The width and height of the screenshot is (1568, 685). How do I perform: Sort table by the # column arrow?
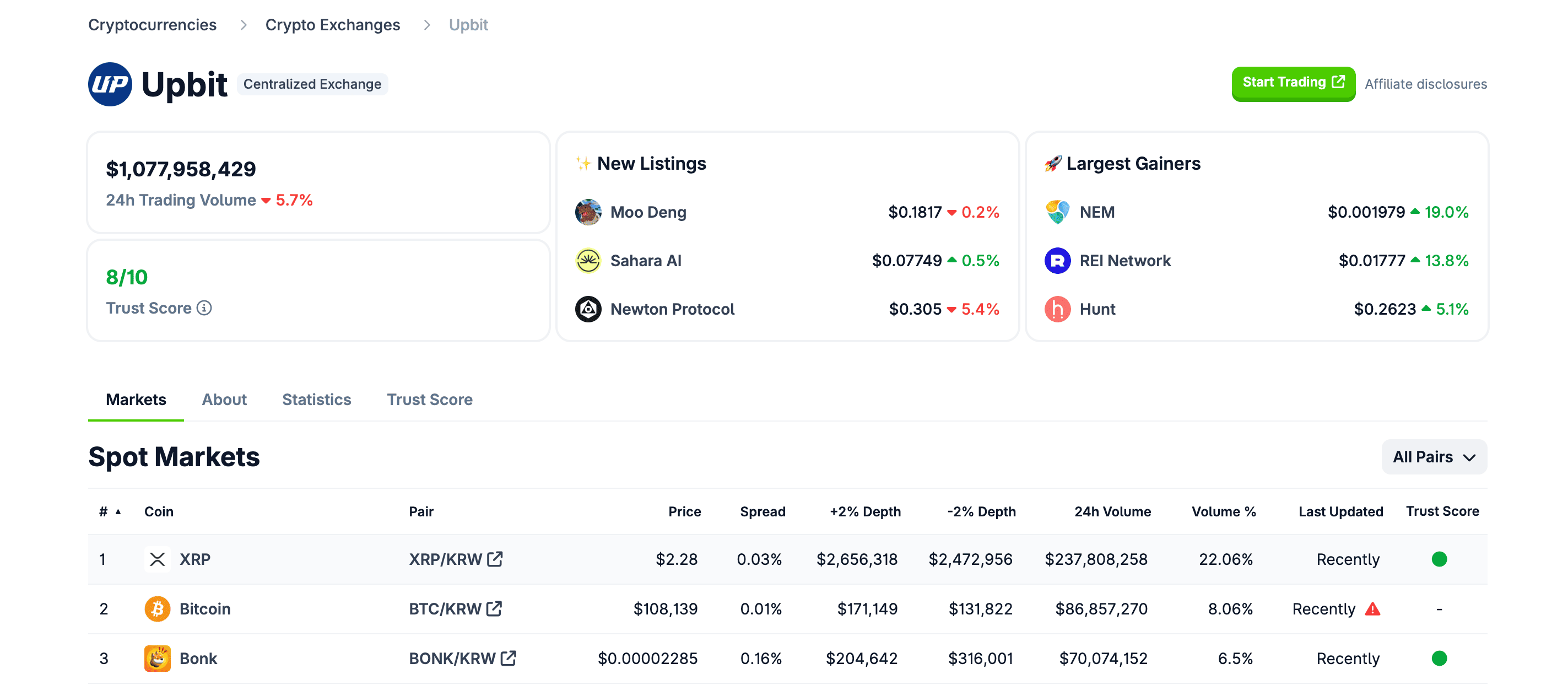(x=118, y=512)
